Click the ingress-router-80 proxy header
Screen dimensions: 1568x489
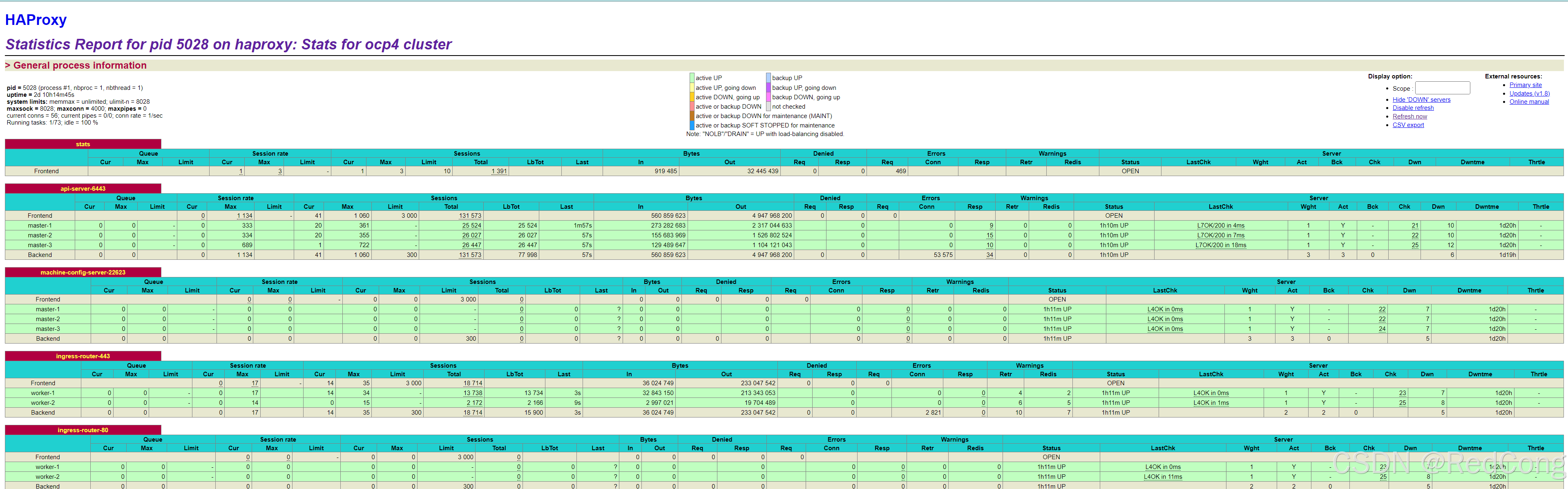[x=83, y=430]
